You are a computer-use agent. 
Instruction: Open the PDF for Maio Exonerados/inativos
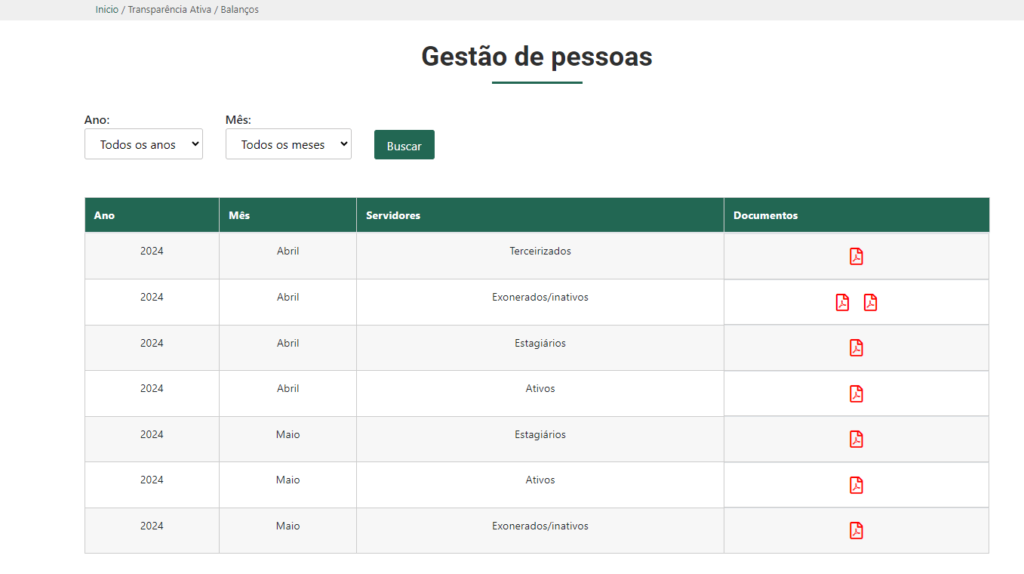(856, 530)
